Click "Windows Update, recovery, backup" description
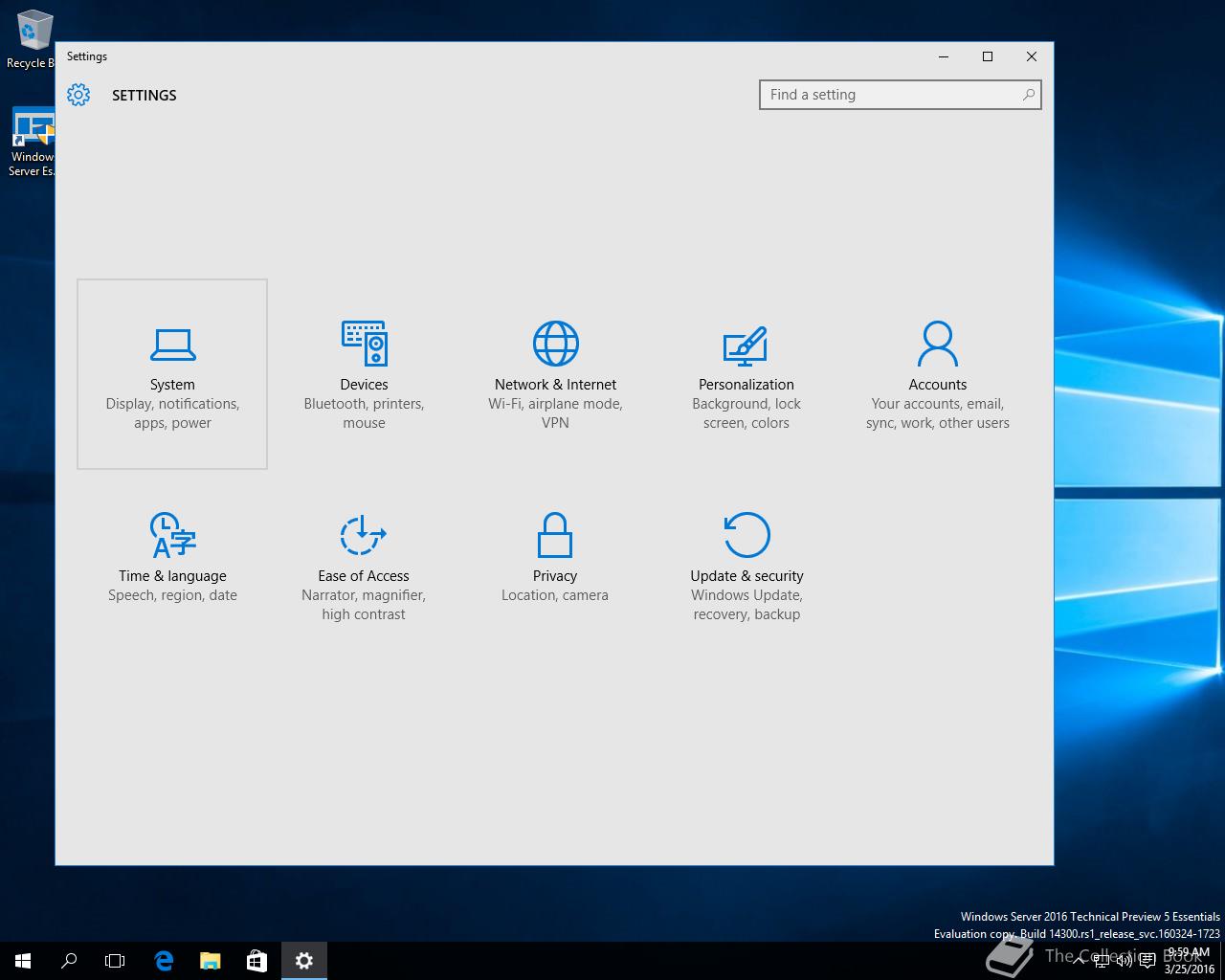This screenshot has height=980, width=1225. (x=746, y=605)
